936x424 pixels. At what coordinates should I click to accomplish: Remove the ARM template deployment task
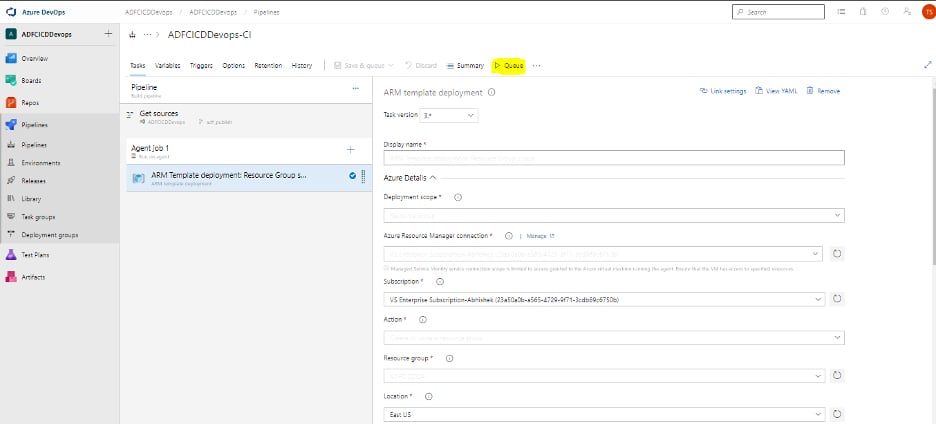(x=823, y=91)
